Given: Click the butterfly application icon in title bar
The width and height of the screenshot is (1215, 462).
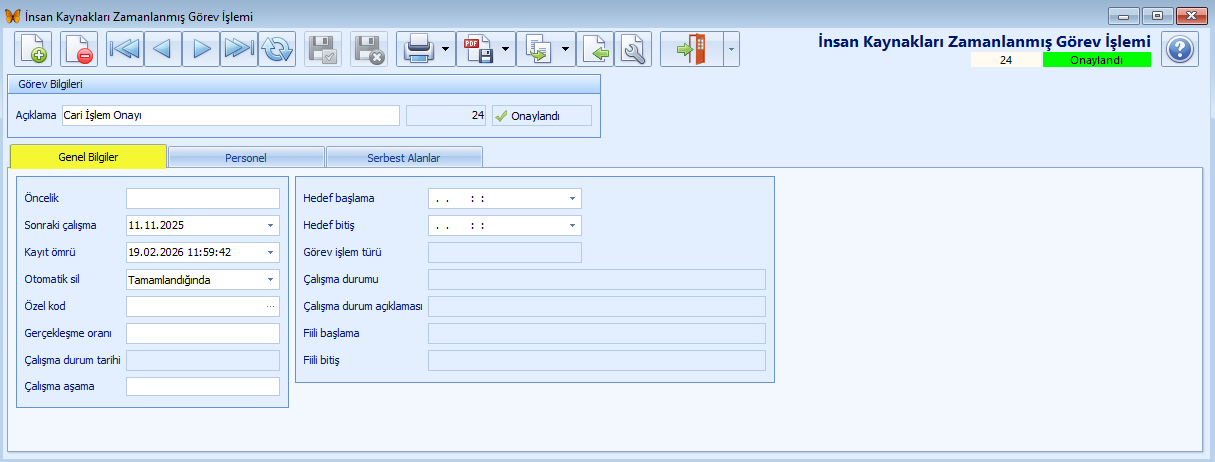Looking at the screenshot, I should click(x=13, y=15).
